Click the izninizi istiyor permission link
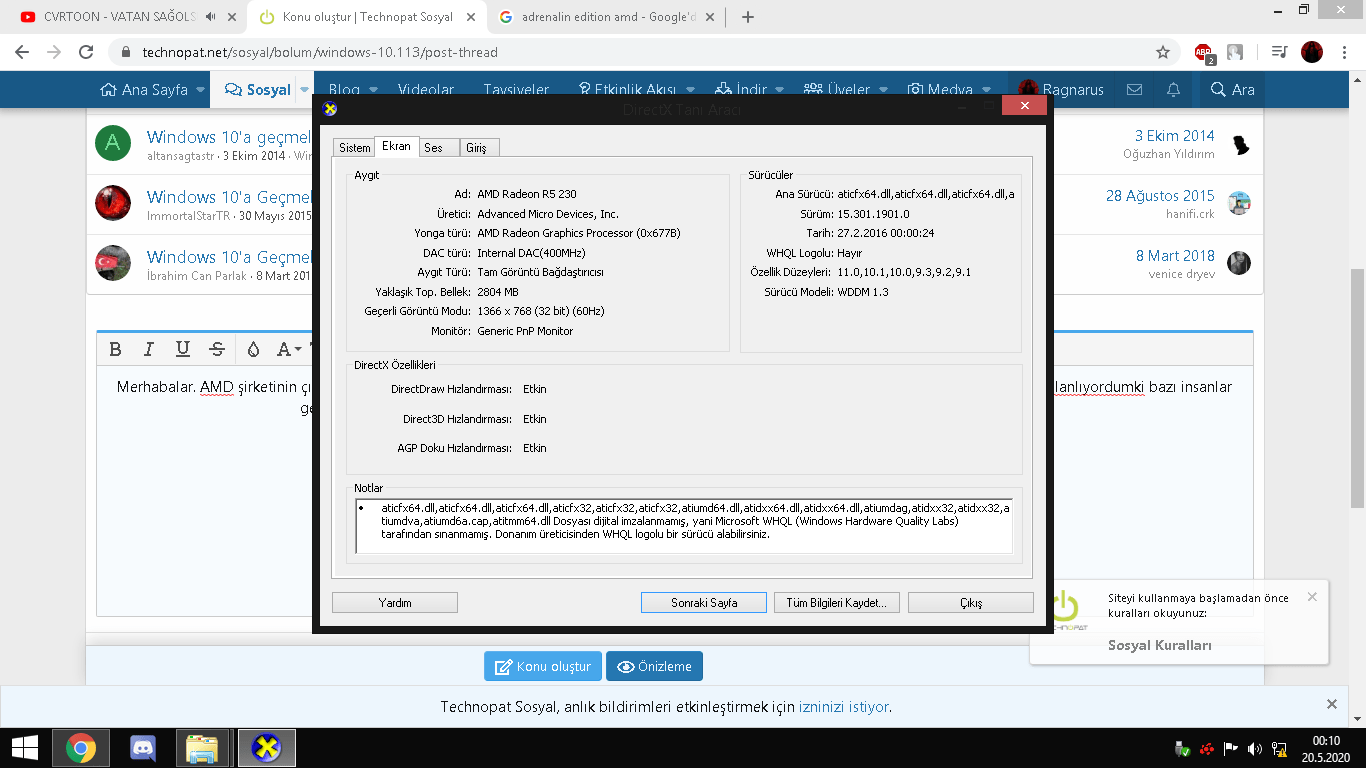This screenshot has height=768, width=1366. pos(843,707)
